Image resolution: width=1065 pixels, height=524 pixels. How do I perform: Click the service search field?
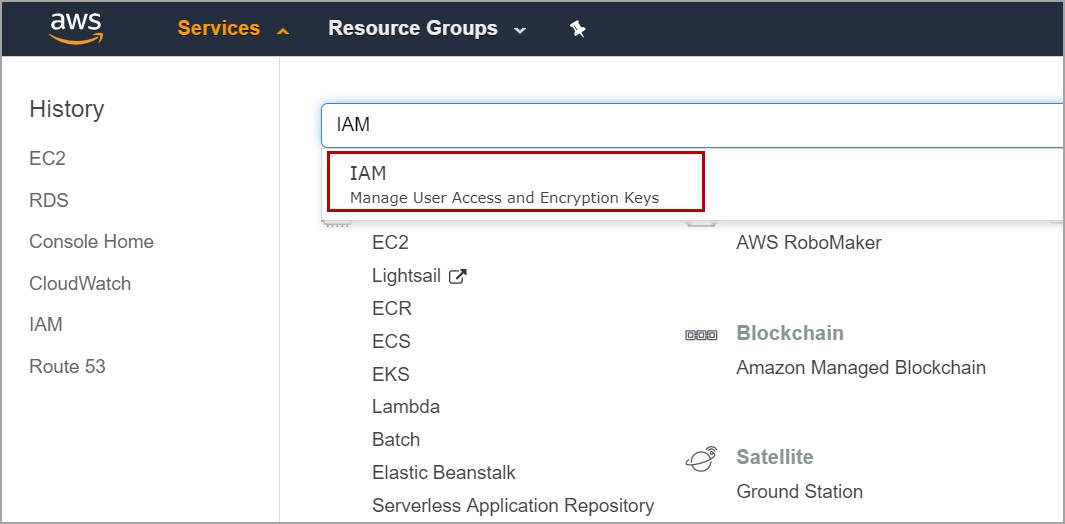tap(690, 125)
